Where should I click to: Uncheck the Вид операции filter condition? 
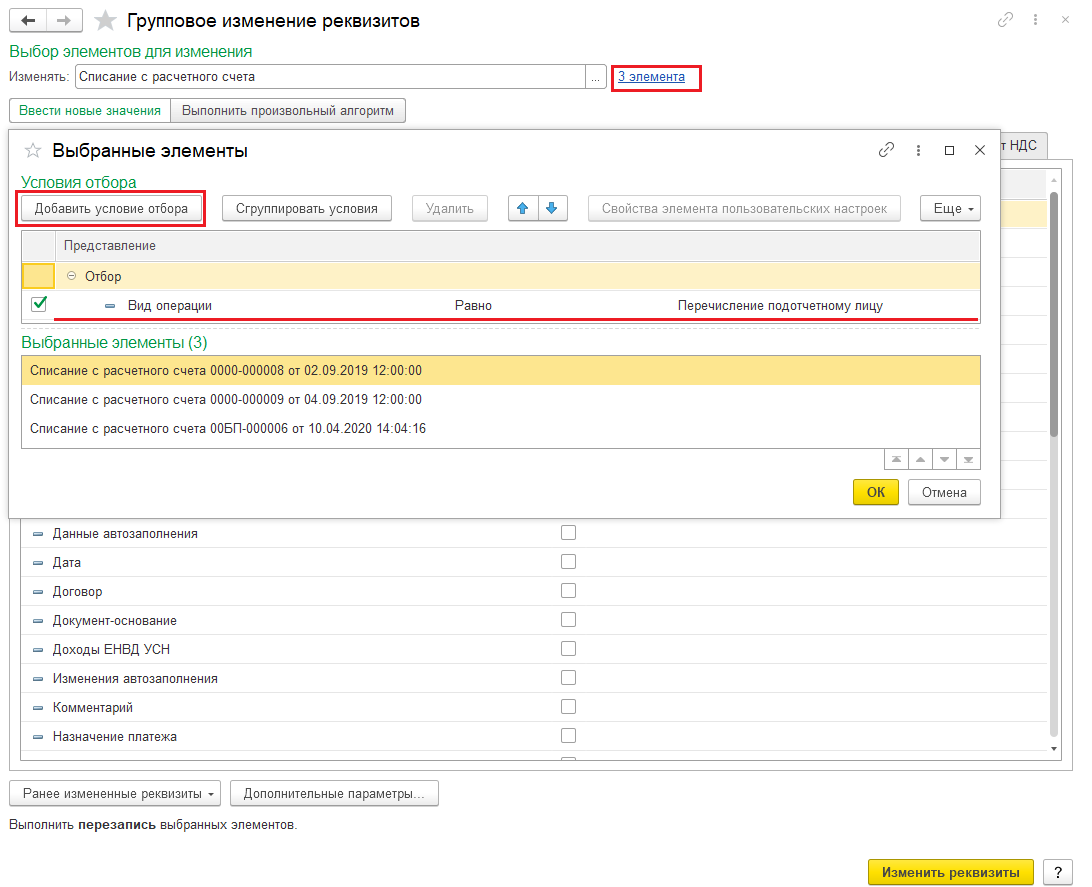[x=39, y=304]
